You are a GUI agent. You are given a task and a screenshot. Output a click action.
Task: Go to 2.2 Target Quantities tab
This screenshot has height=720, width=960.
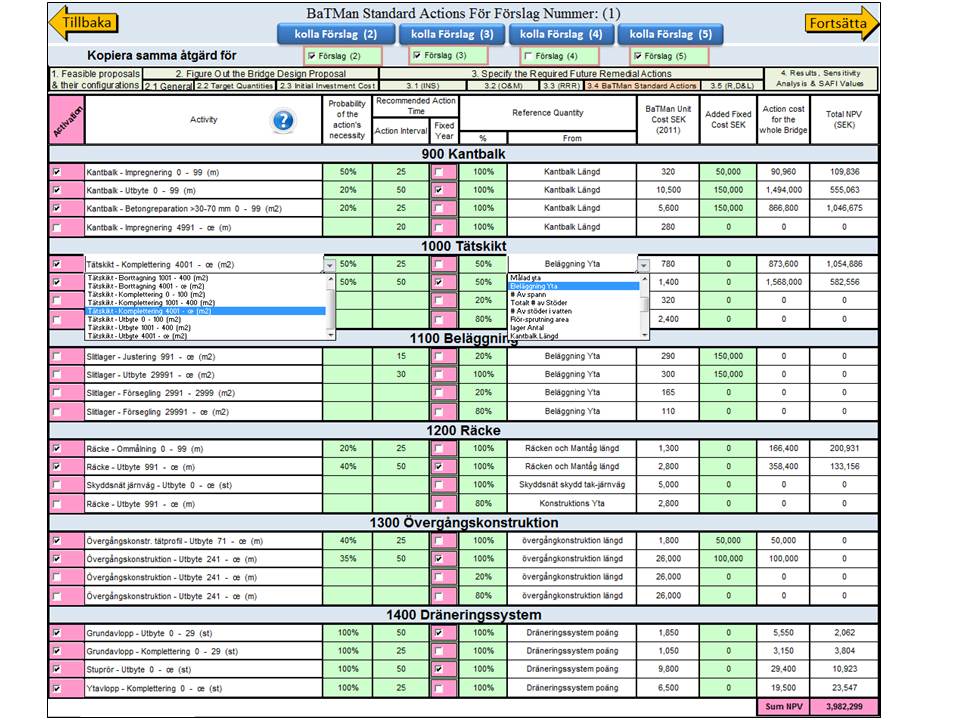[x=235, y=86]
